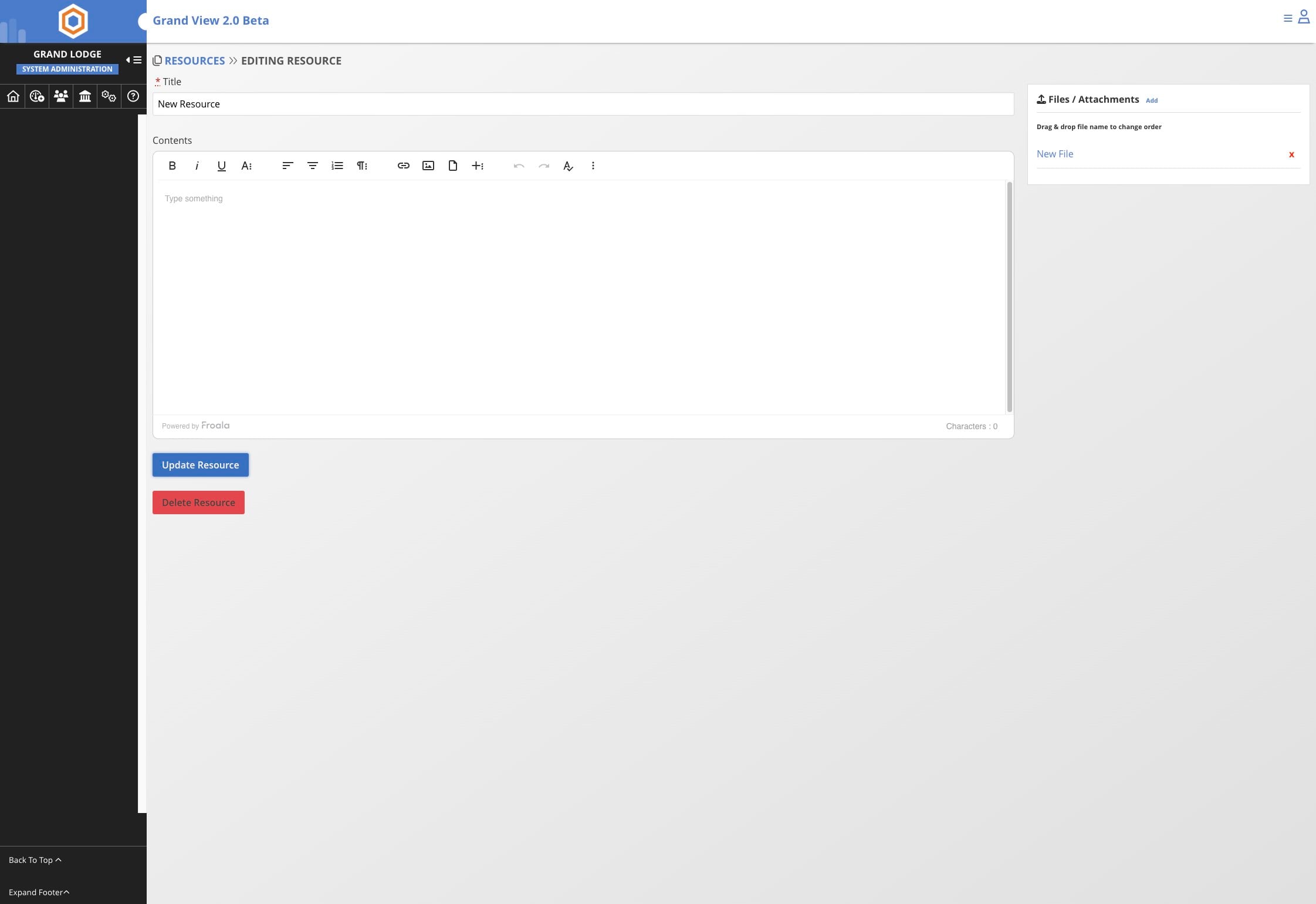Viewport: 1316px width, 904px height.
Task: Upload a file via editor toolbar
Action: pyautogui.click(x=453, y=166)
